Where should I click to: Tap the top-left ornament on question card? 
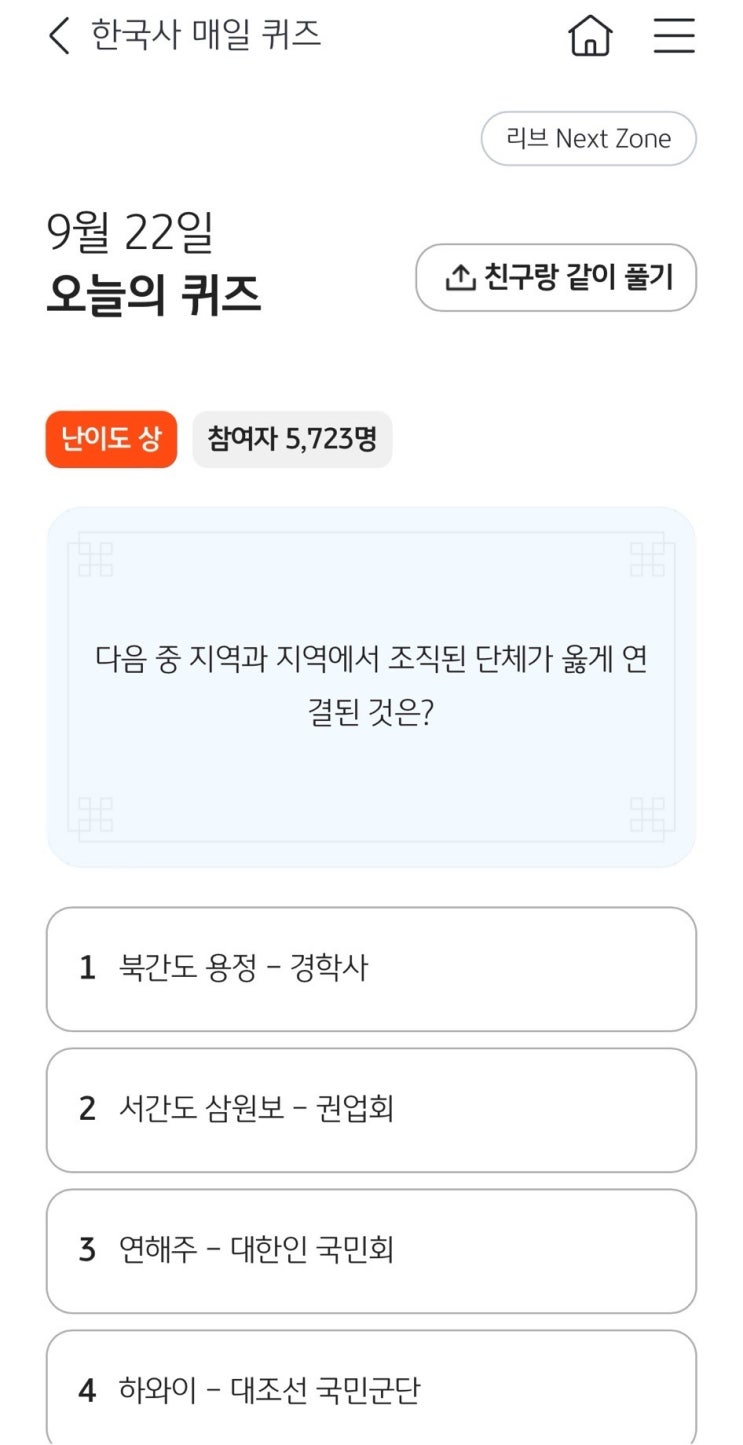(x=94, y=558)
